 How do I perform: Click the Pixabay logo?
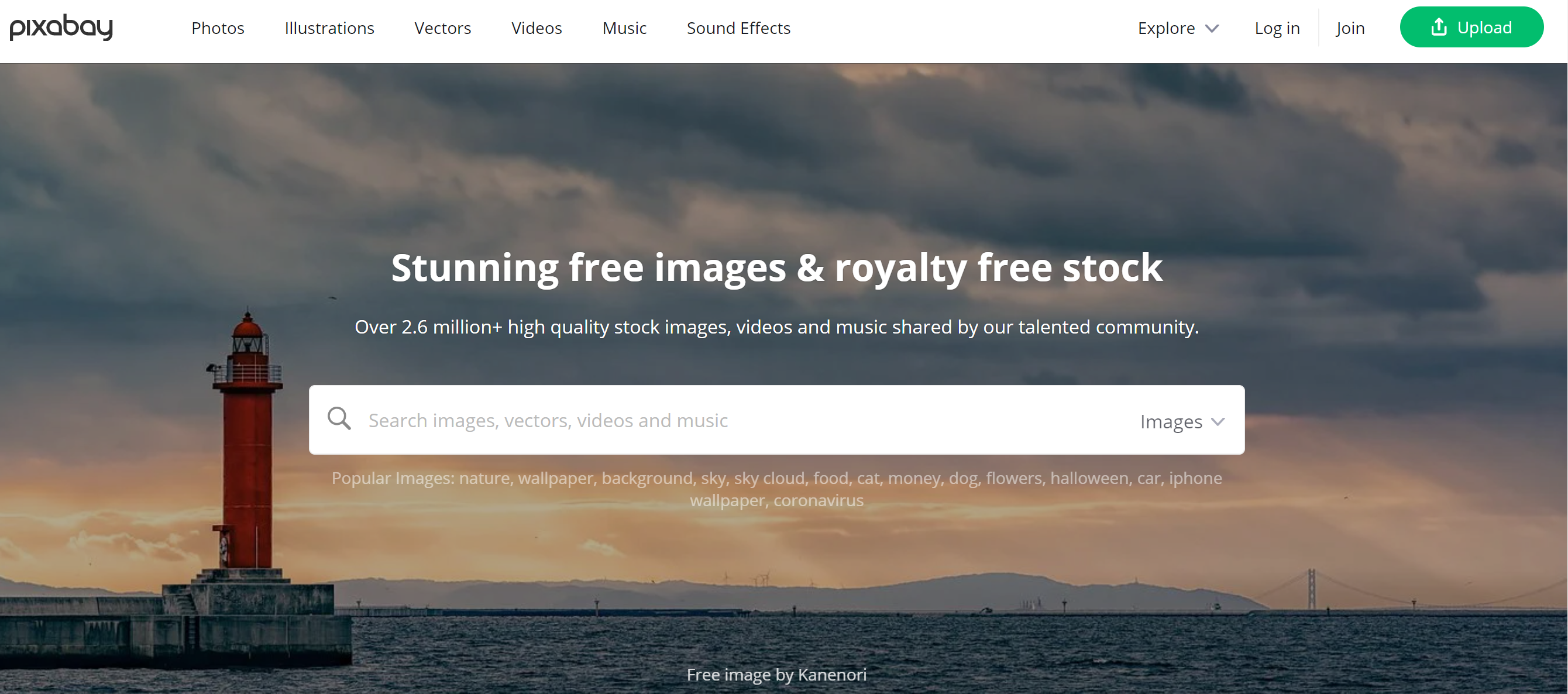(61, 28)
